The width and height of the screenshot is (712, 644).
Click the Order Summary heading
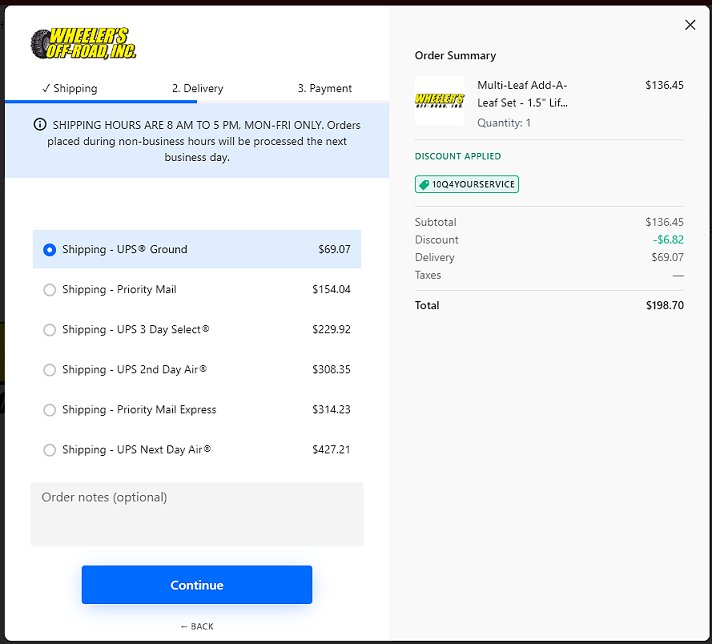pos(455,55)
